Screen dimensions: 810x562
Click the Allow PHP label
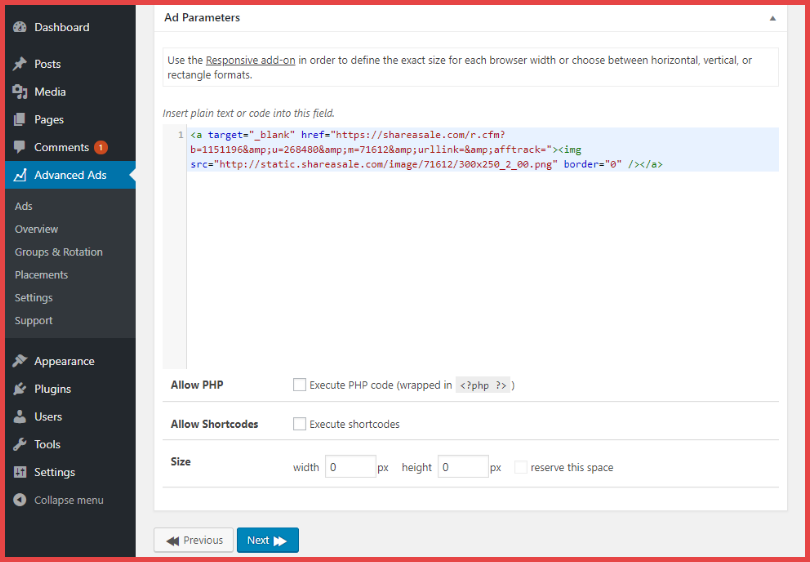197,385
